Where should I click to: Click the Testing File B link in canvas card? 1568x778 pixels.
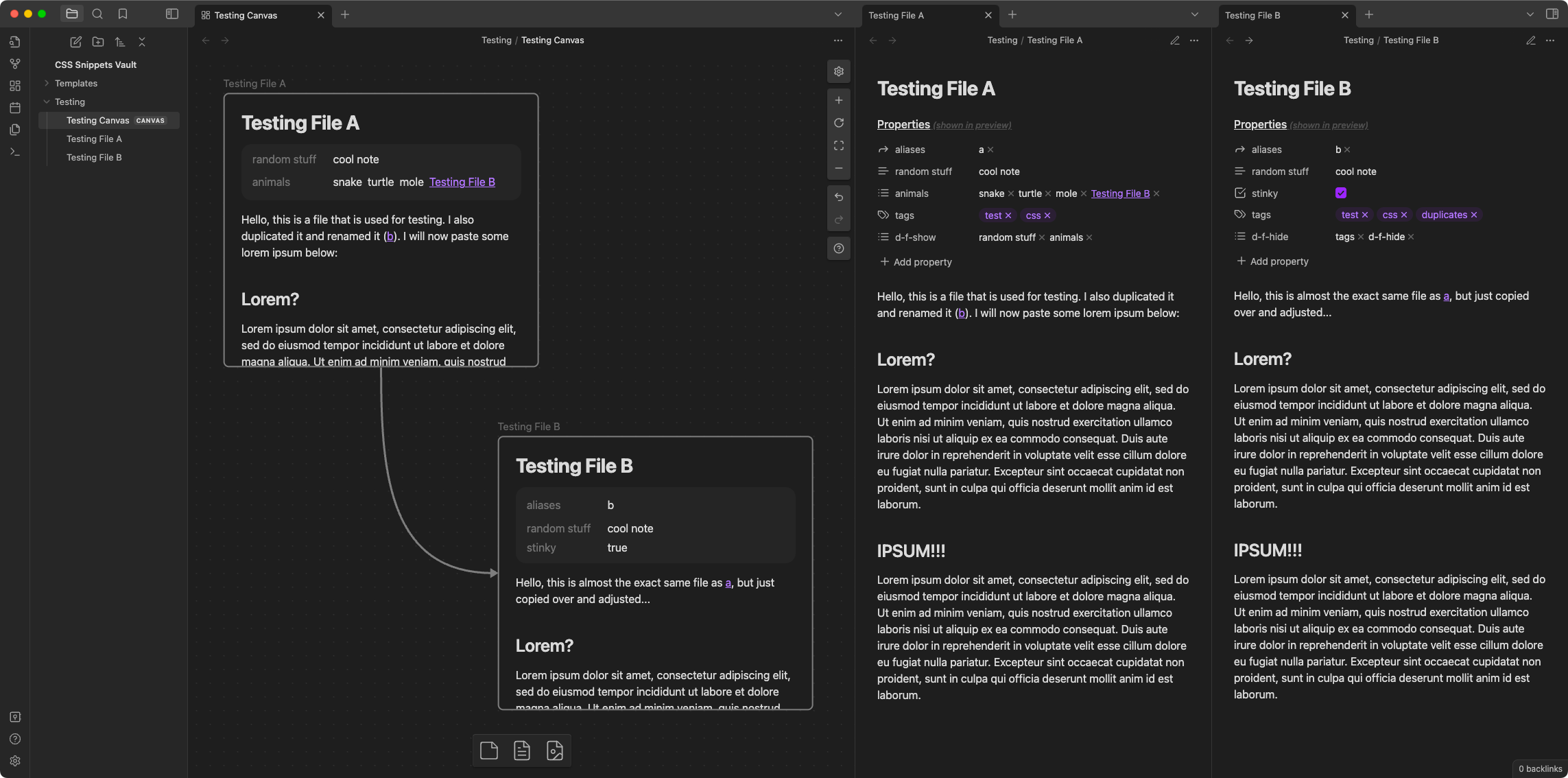click(462, 182)
